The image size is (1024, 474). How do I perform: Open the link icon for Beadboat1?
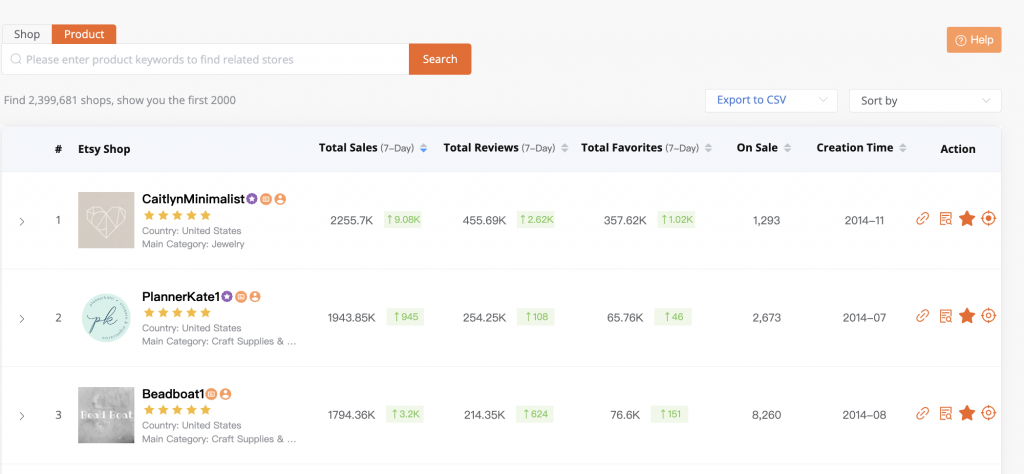click(x=922, y=413)
